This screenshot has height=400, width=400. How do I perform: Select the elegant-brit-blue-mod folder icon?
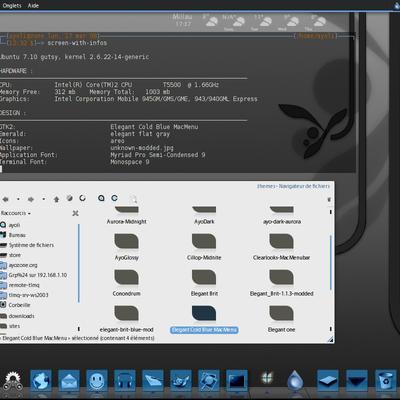click(126, 313)
